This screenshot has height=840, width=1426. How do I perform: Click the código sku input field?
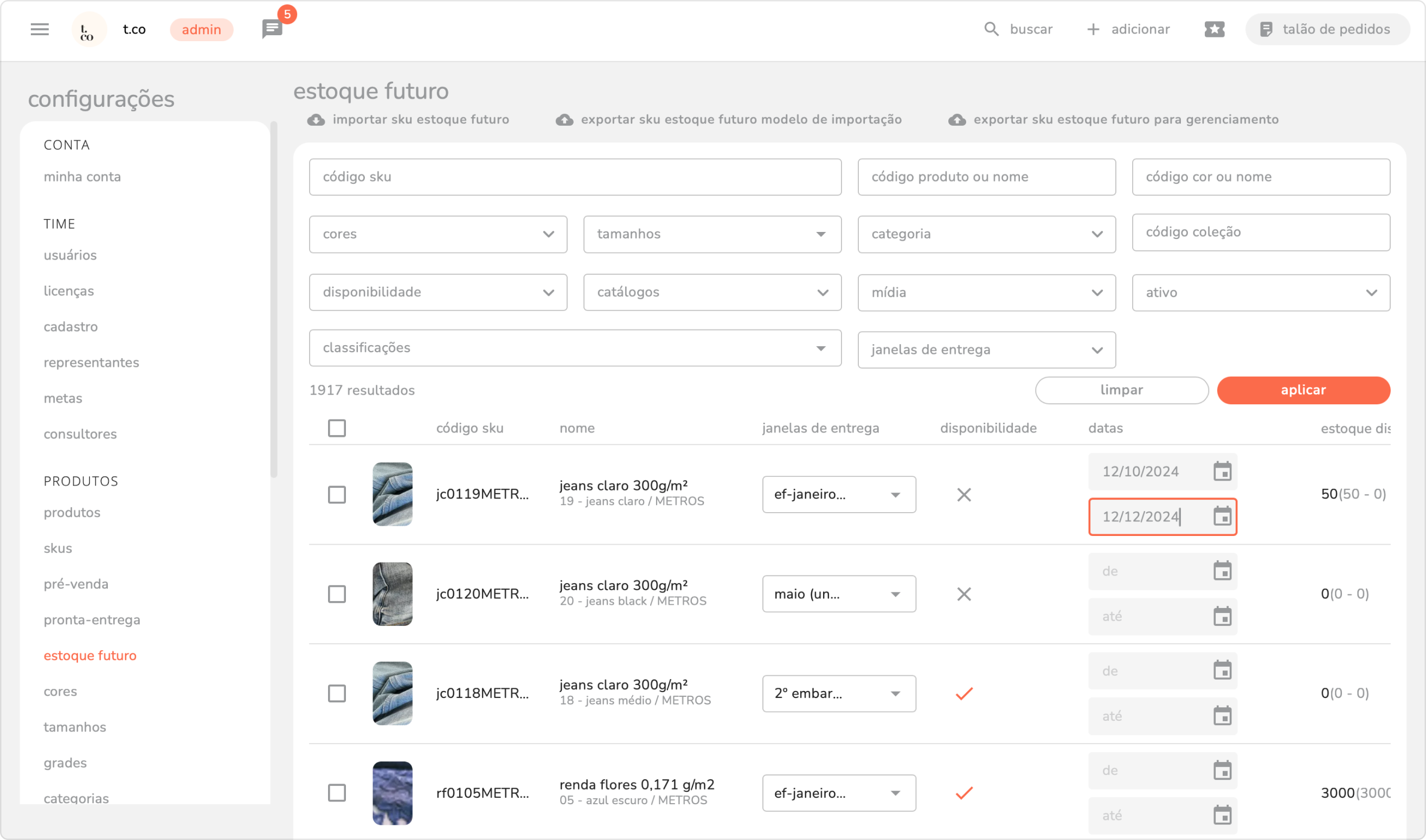click(575, 177)
